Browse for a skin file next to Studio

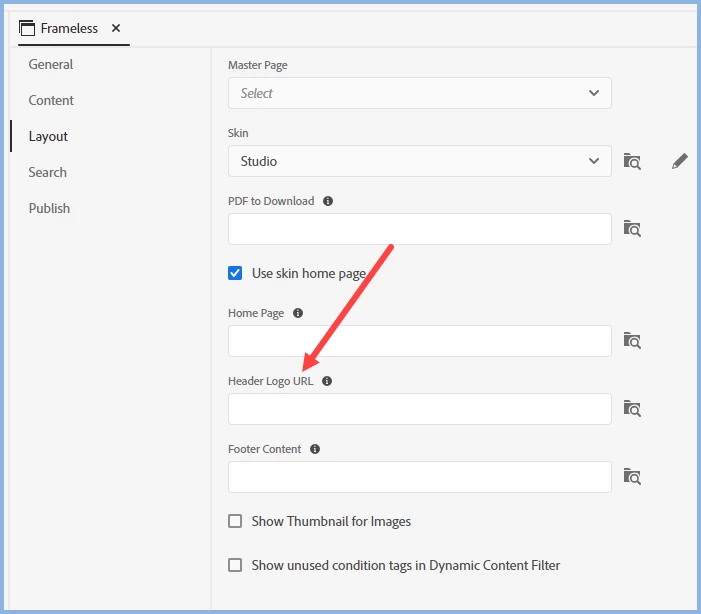pyautogui.click(x=632, y=161)
